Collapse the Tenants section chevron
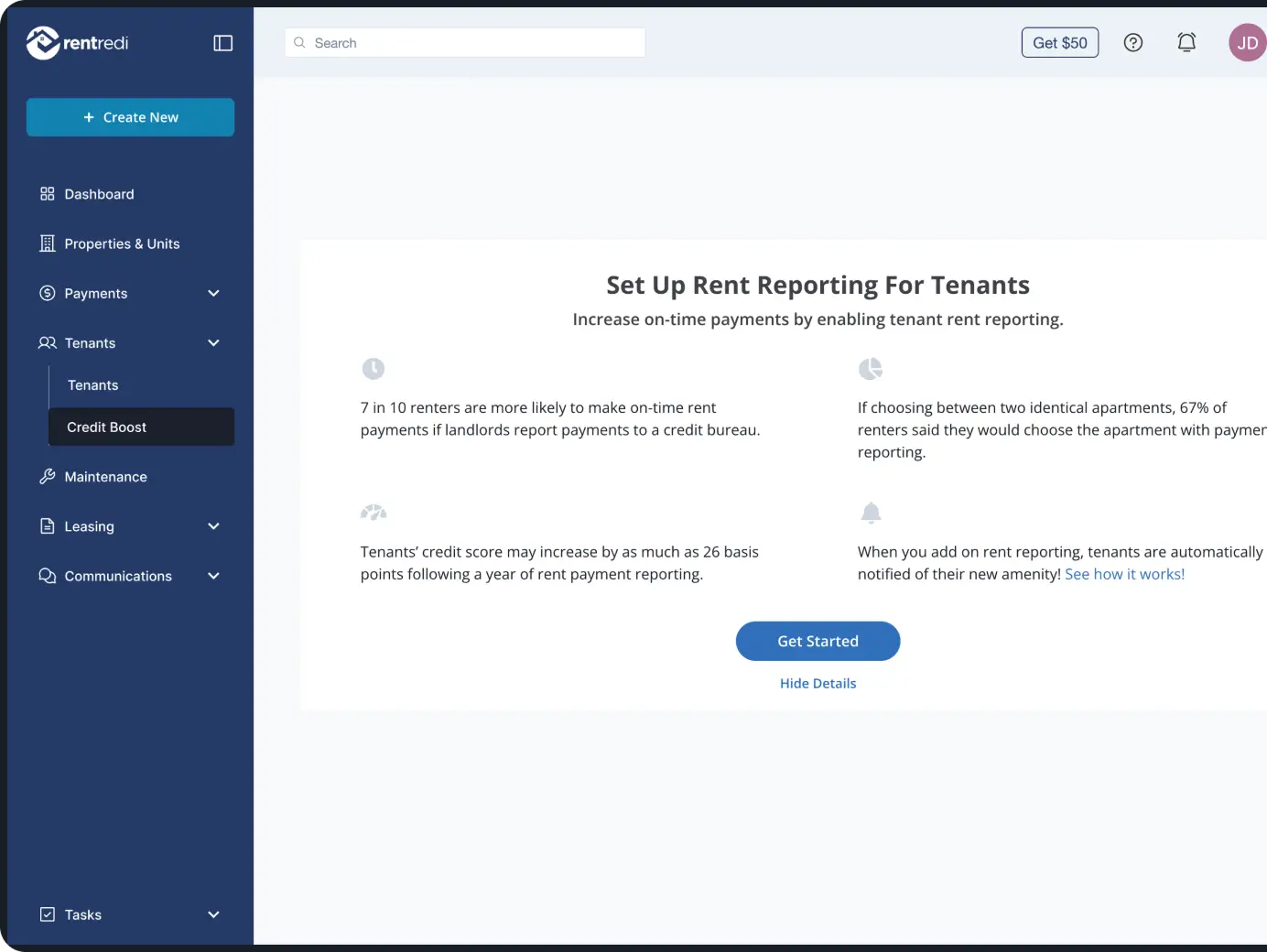1267x952 pixels. click(x=213, y=343)
